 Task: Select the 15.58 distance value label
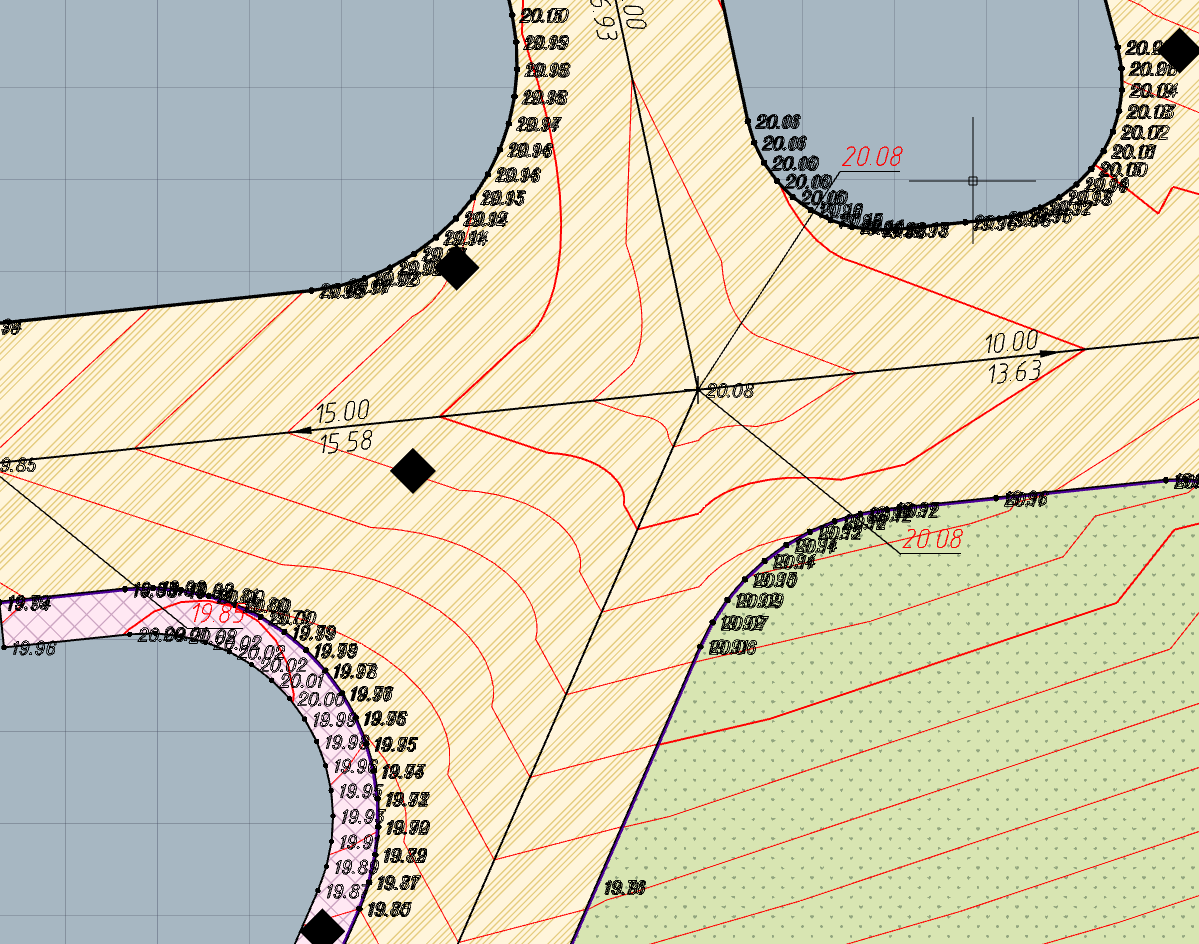click(346, 442)
